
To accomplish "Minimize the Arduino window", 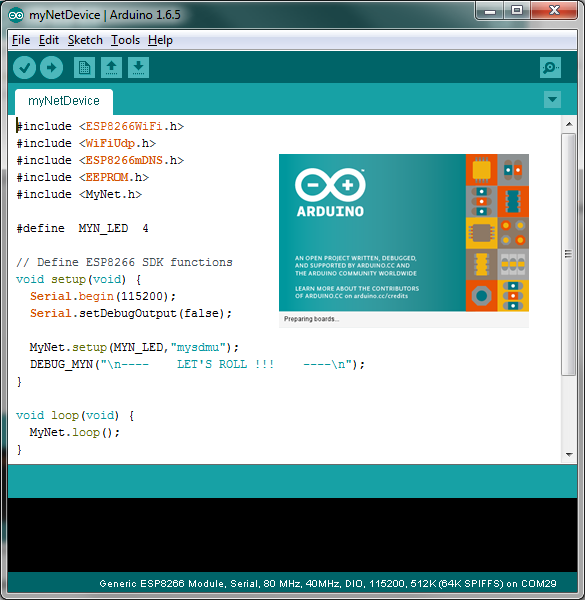I will point(490,11).
